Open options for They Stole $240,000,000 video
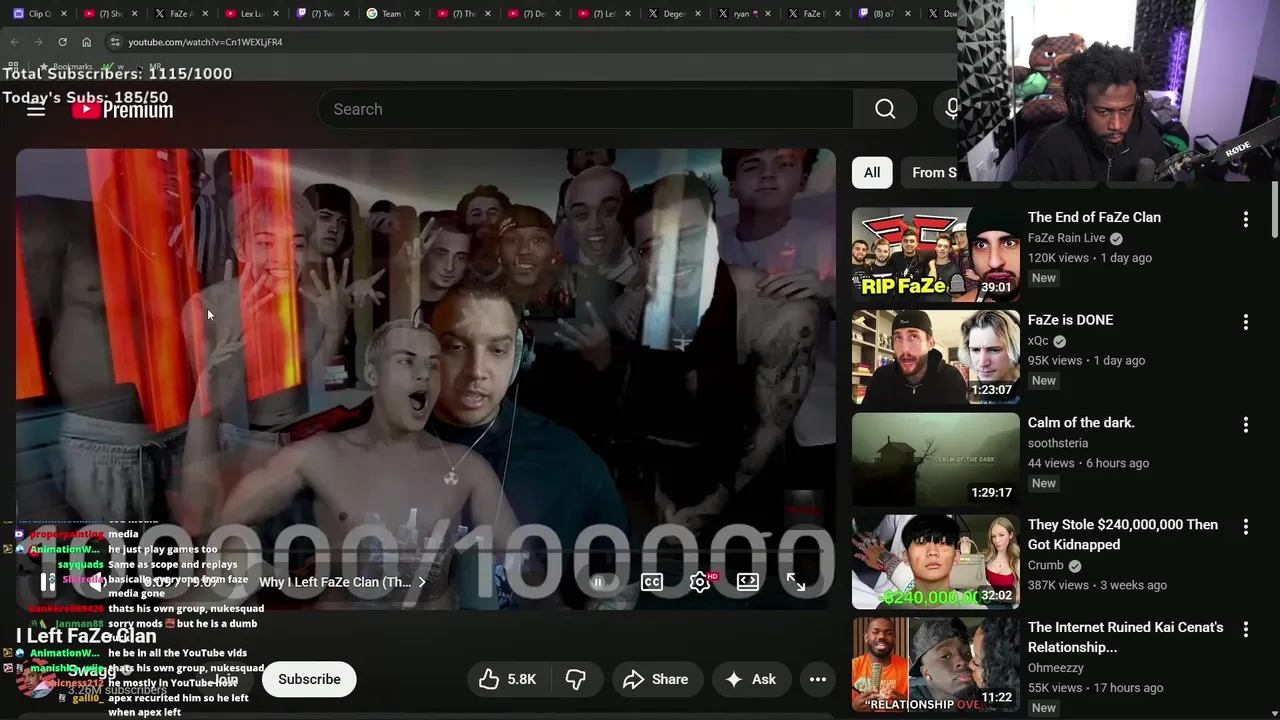 [x=1245, y=527]
